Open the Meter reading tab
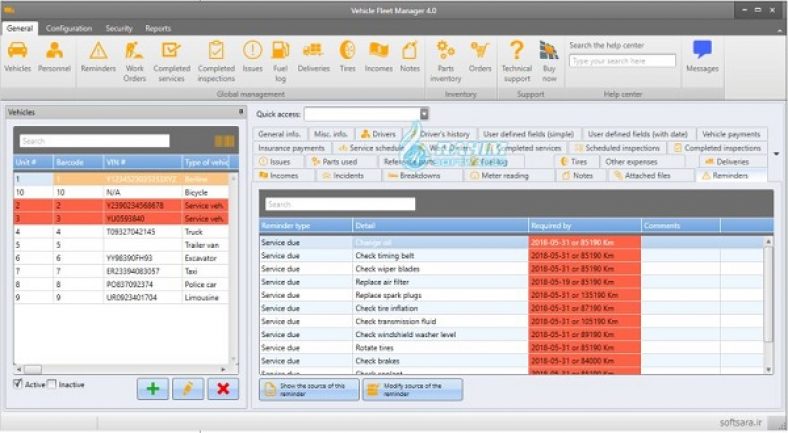 click(x=500, y=175)
